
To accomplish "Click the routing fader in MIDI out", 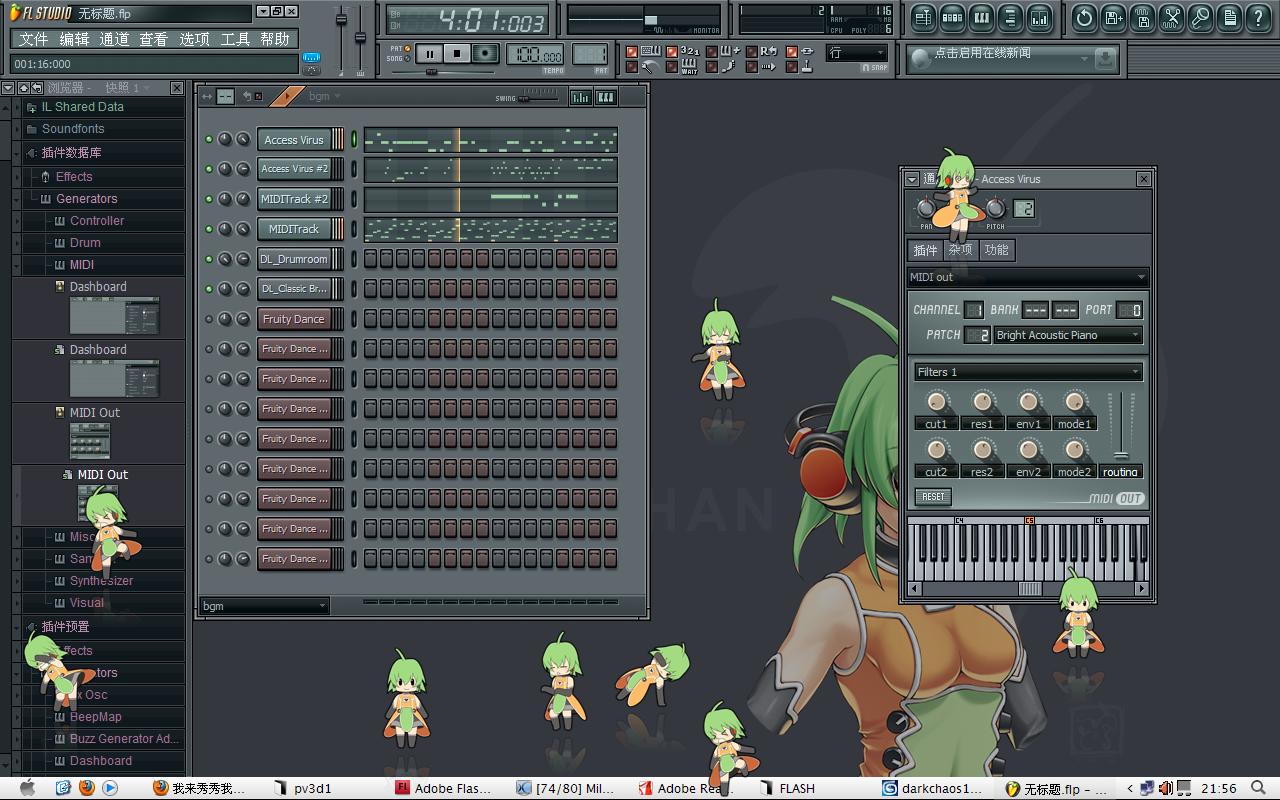I will [x=1121, y=426].
